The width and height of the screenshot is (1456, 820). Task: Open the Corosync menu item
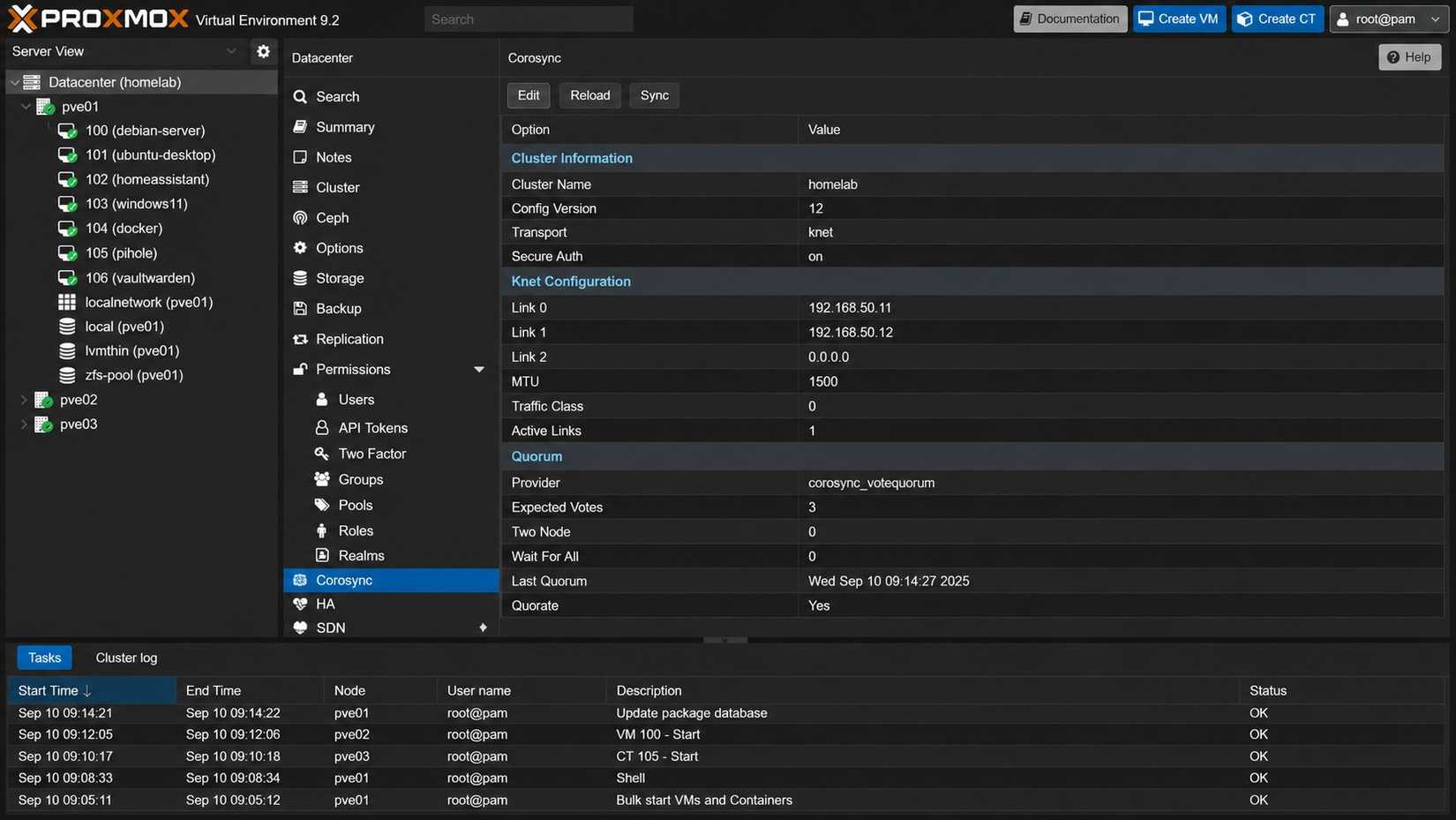[x=391, y=580]
